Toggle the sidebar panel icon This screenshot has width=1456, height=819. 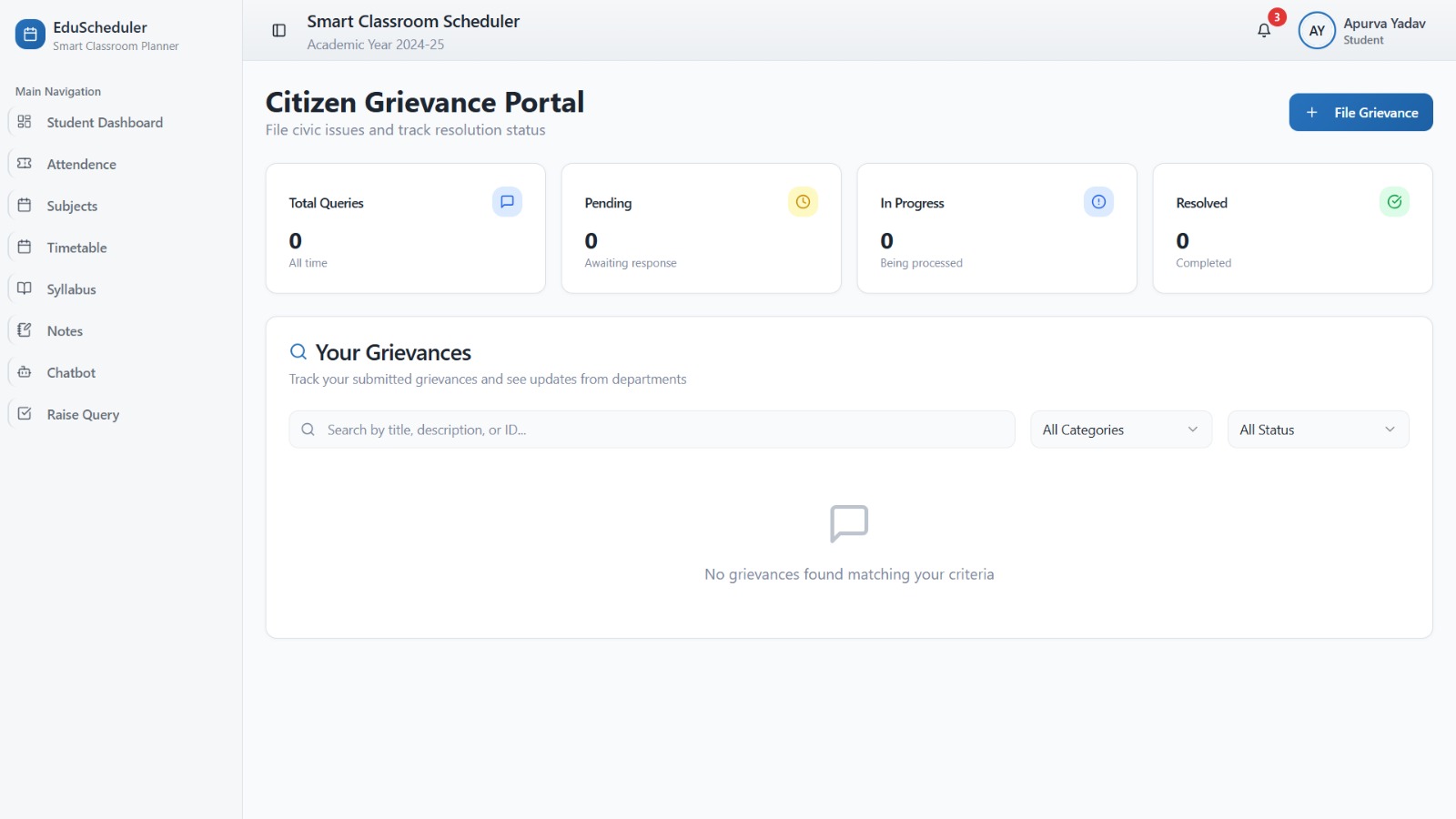click(x=279, y=31)
